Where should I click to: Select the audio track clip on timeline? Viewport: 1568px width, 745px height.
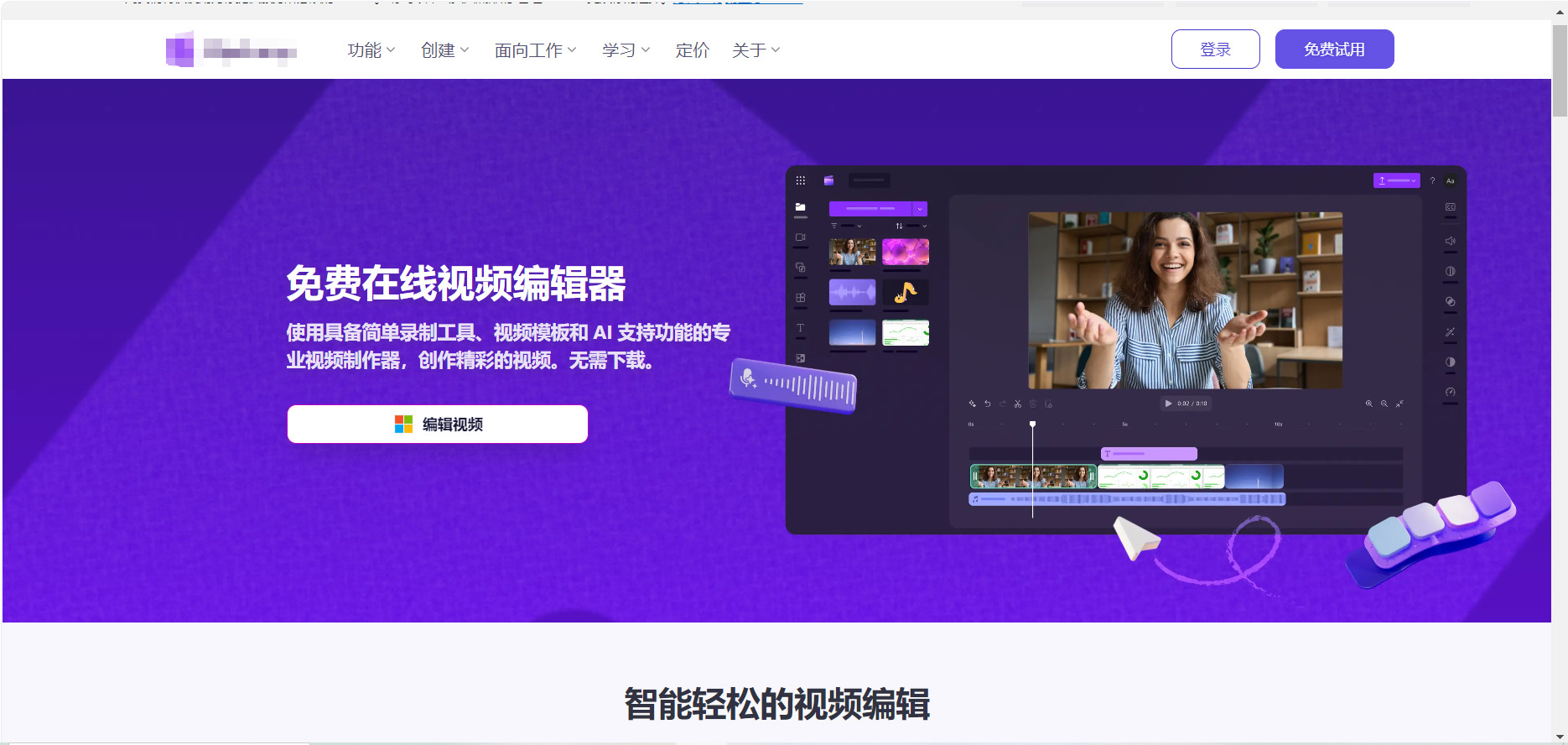coord(1127,499)
